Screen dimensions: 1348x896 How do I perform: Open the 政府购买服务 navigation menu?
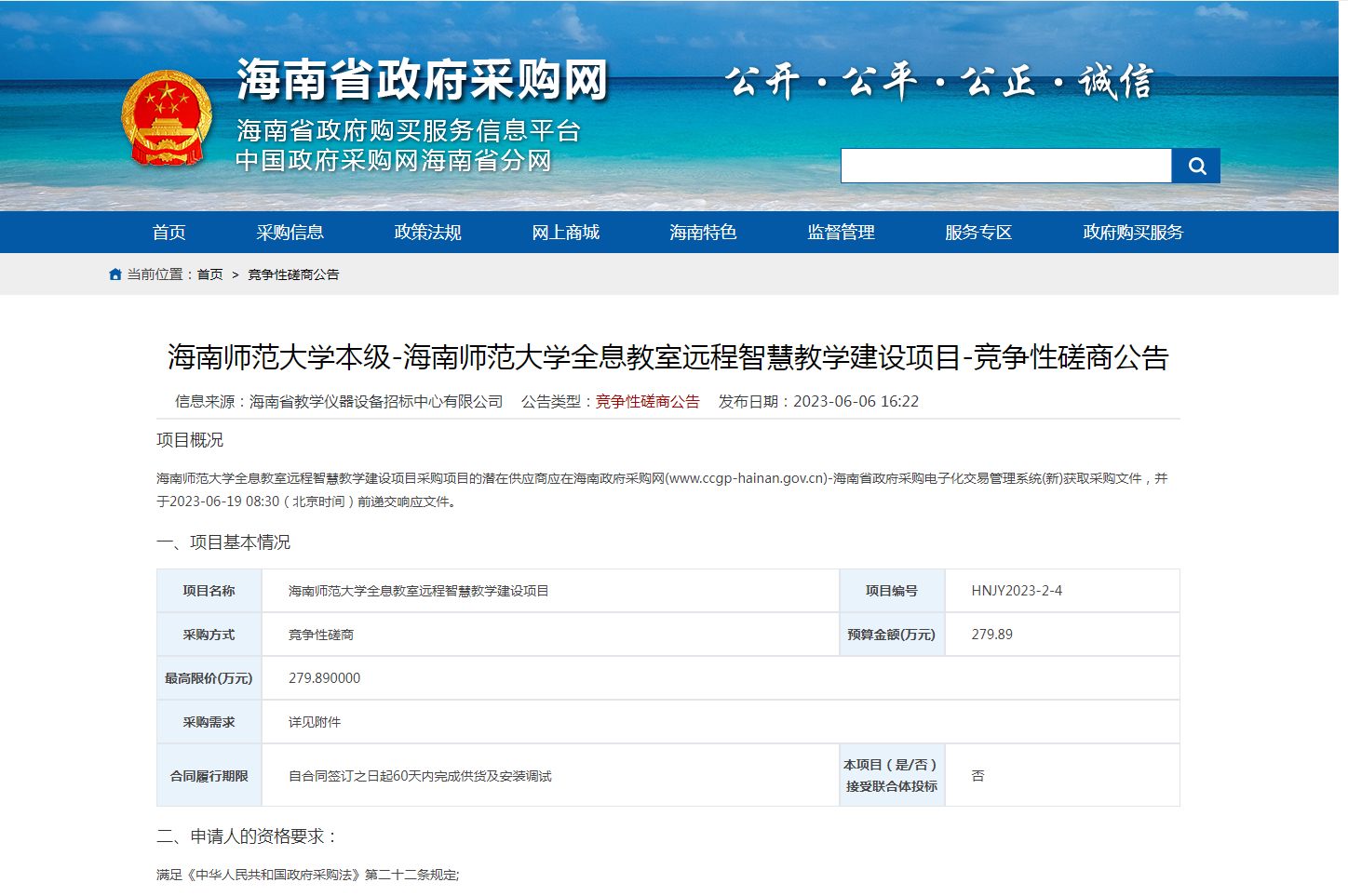click(1133, 233)
